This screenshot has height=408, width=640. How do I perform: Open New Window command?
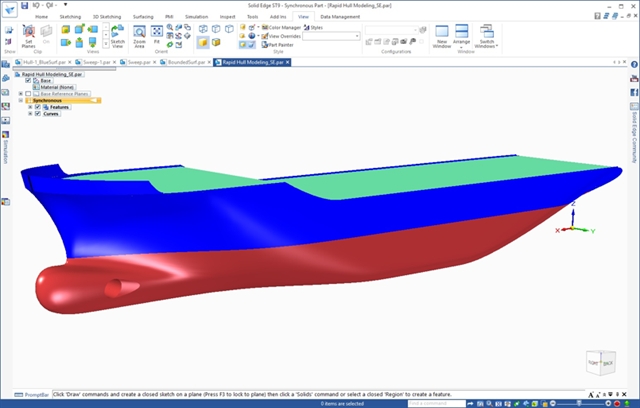(442, 36)
